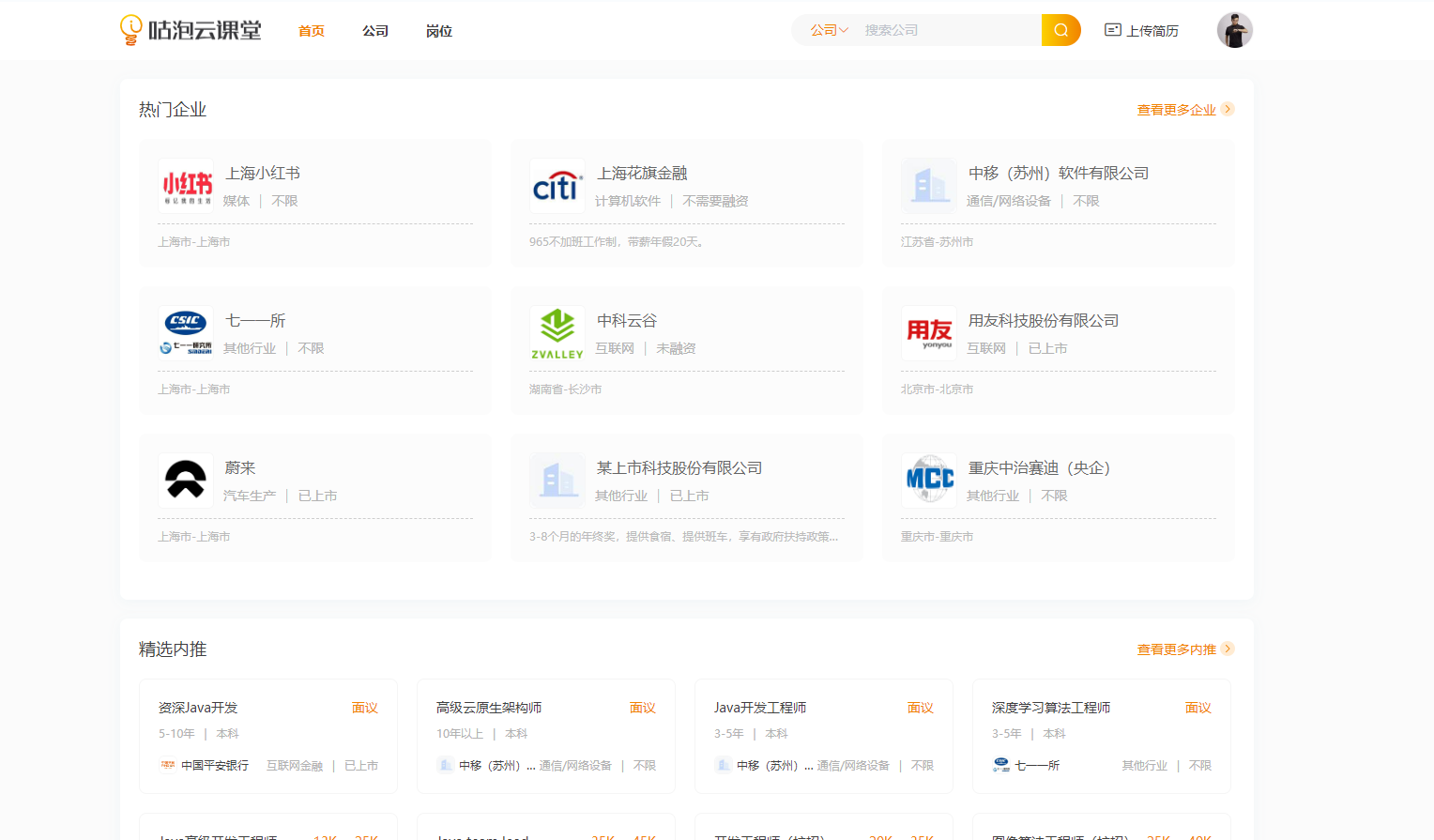Open the 资深Java开发 job title
The image size is (1434, 840).
(x=198, y=708)
